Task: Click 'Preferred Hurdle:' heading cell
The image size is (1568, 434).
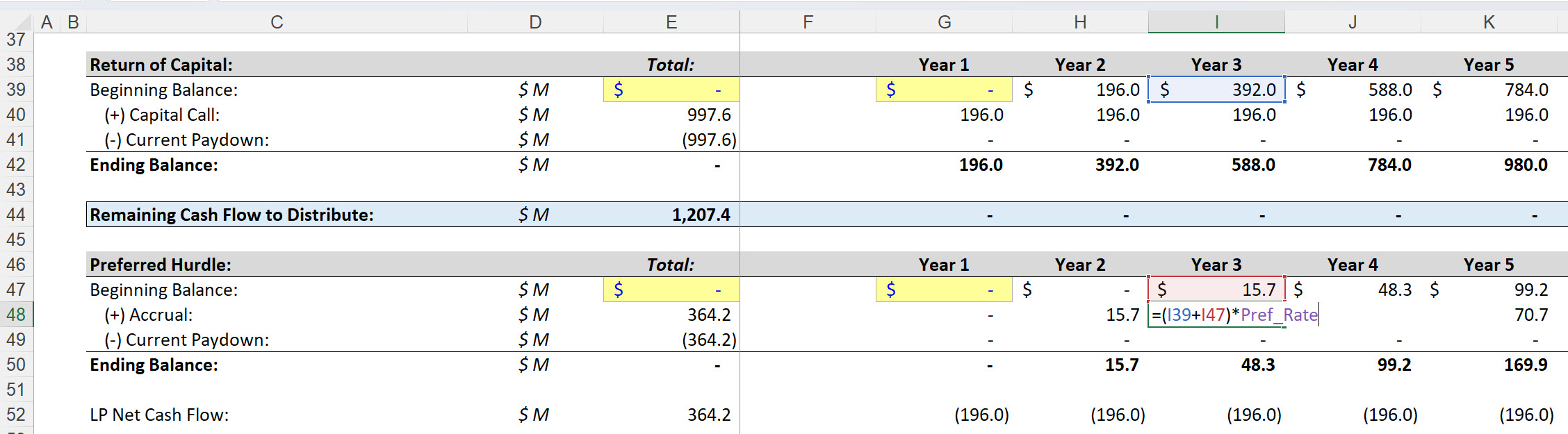Action: 161,265
